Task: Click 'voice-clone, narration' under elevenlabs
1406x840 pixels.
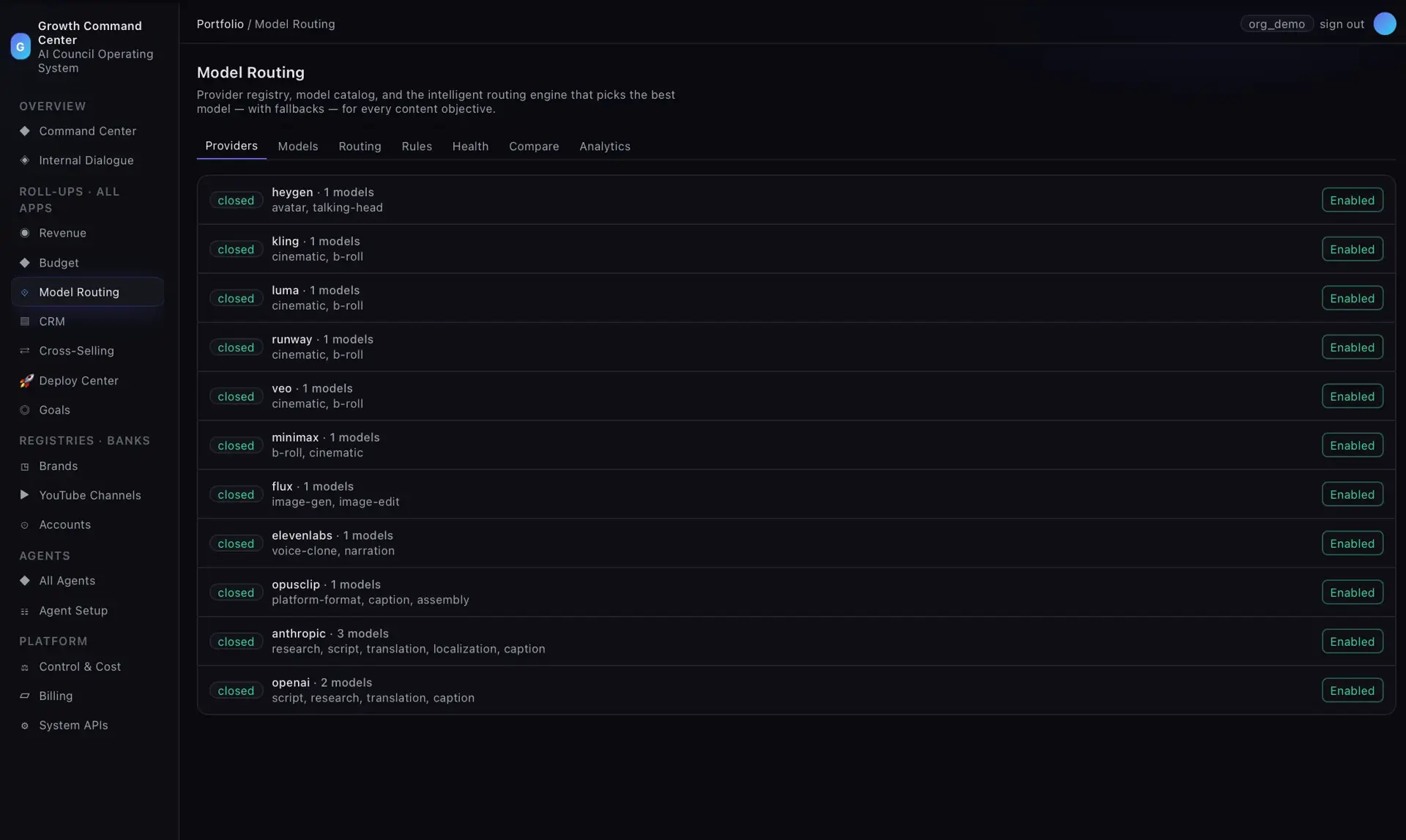Action: point(333,551)
